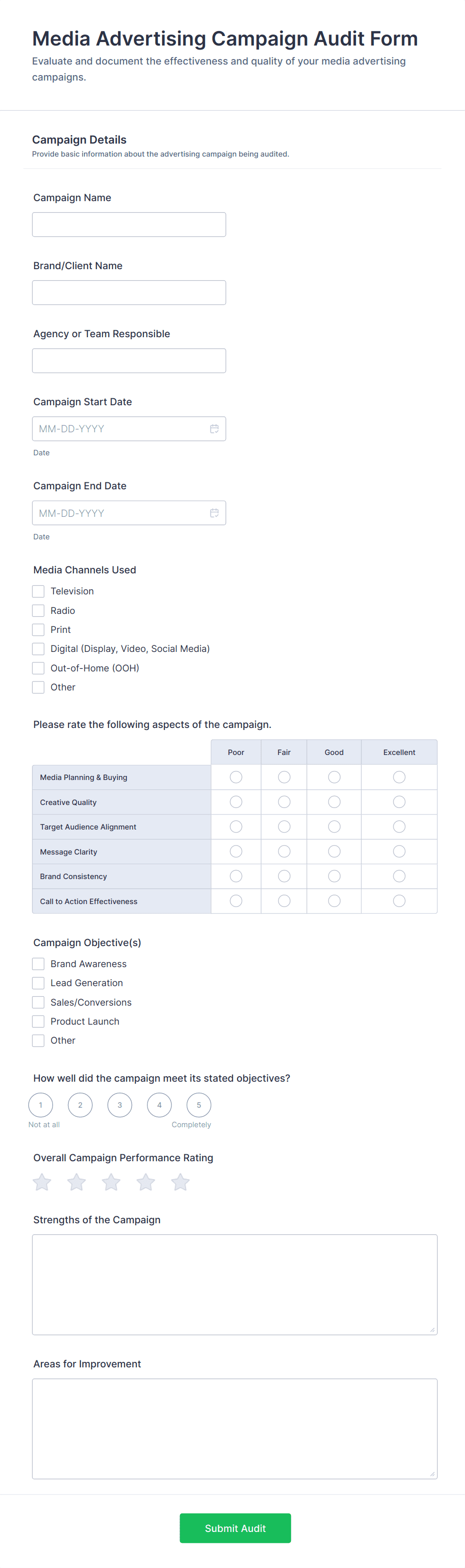Viewport: 465px width, 1568px height.
Task: Rate Creative Quality as Excellent
Action: click(x=398, y=802)
